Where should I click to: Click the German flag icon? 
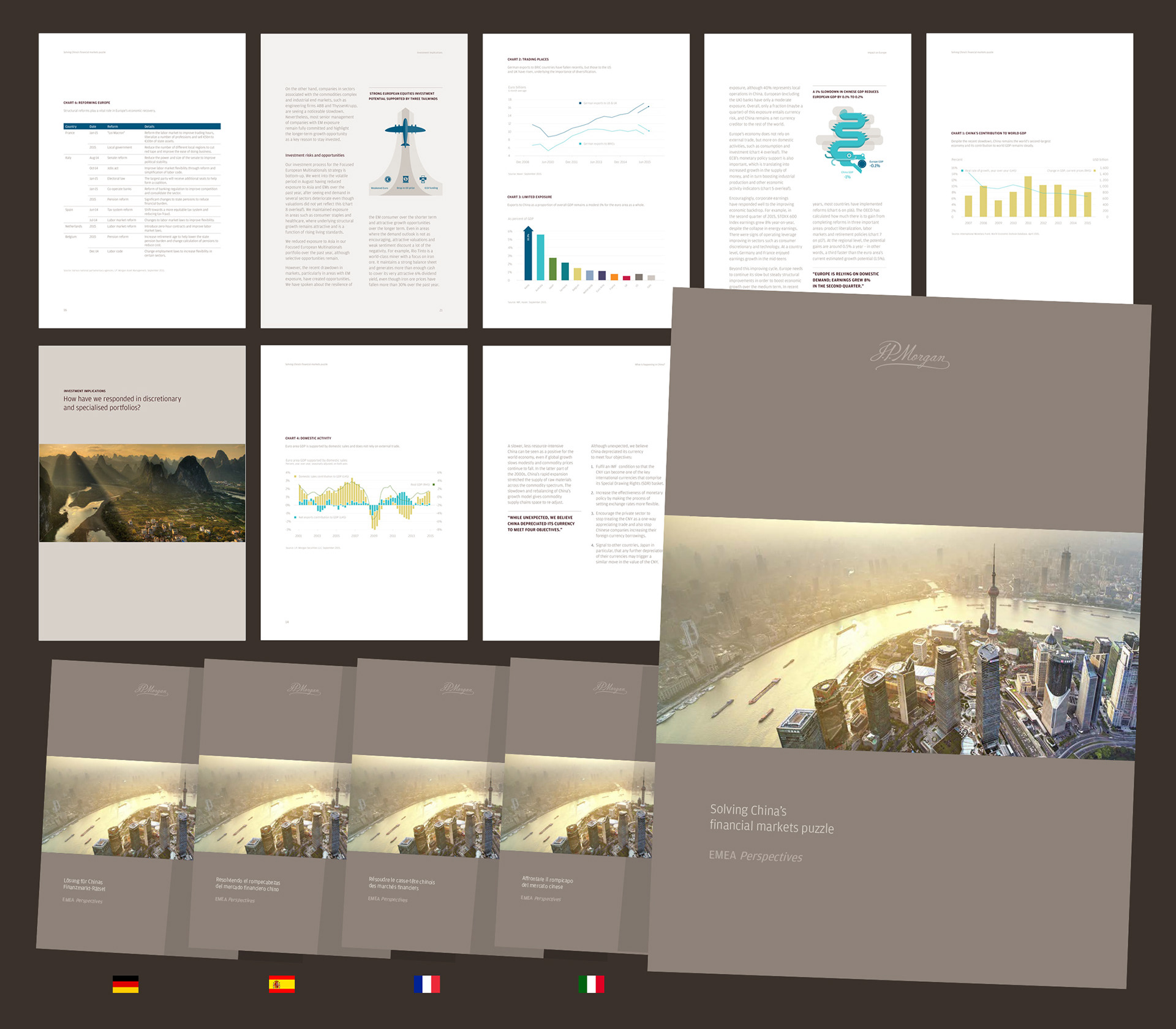click(126, 984)
